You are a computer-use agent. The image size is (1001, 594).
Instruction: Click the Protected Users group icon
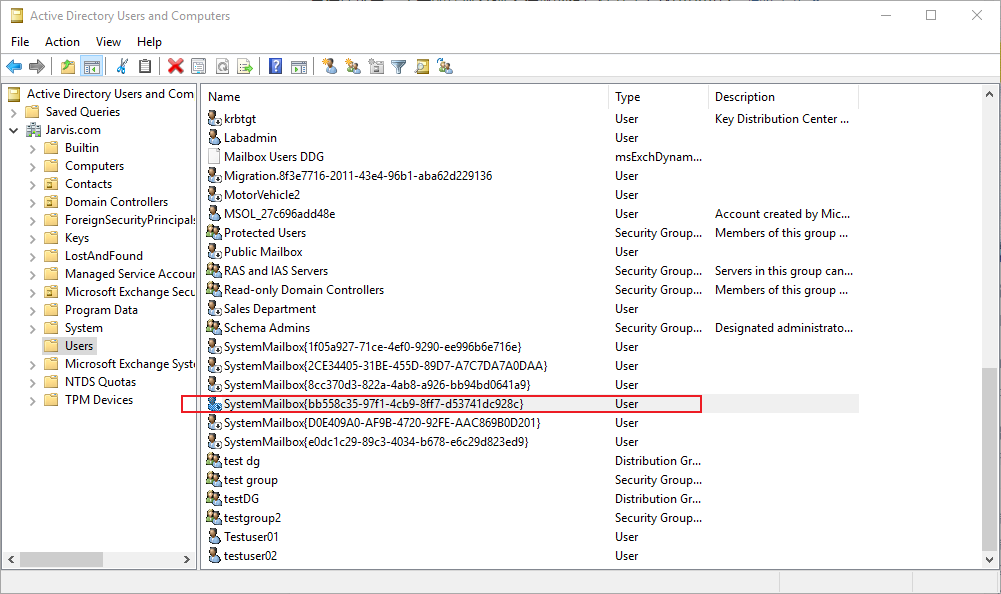pos(214,232)
